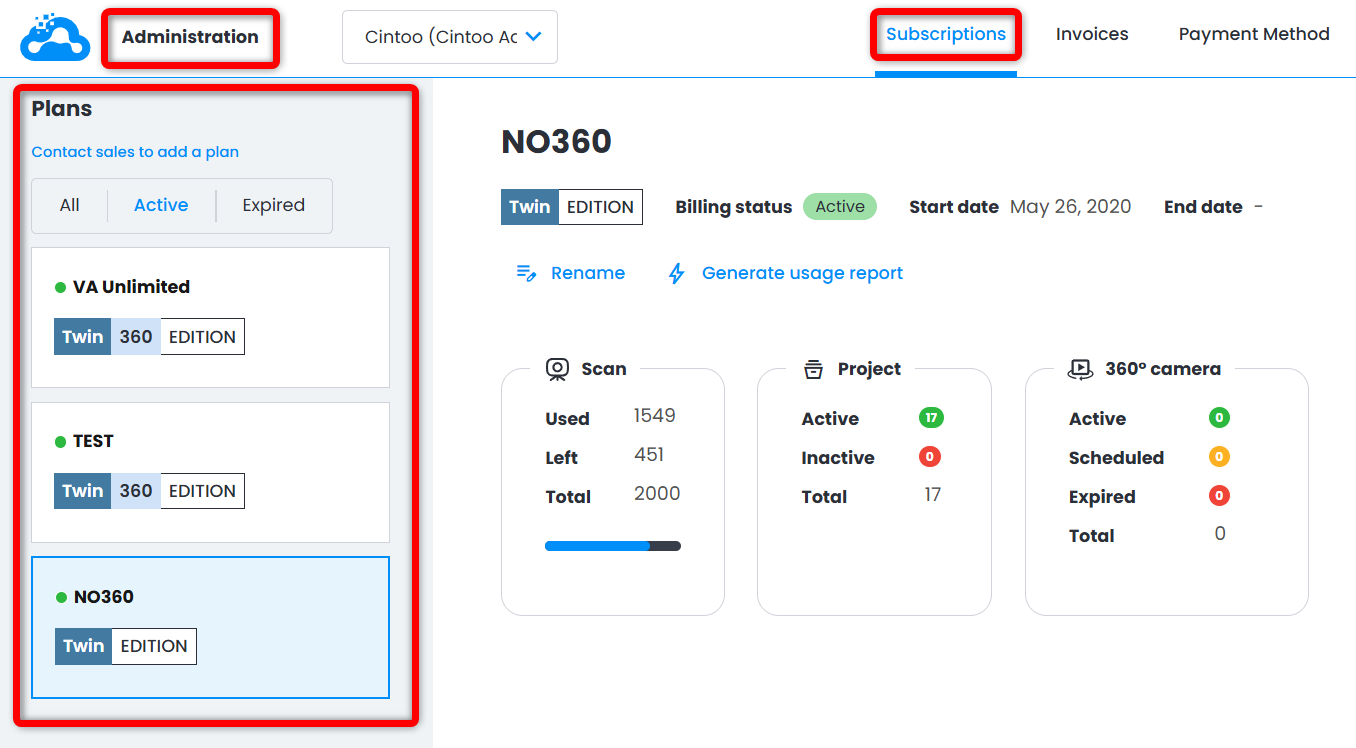Filter plans by Active
Image resolution: width=1356 pixels, height=748 pixels.
click(161, 205)
